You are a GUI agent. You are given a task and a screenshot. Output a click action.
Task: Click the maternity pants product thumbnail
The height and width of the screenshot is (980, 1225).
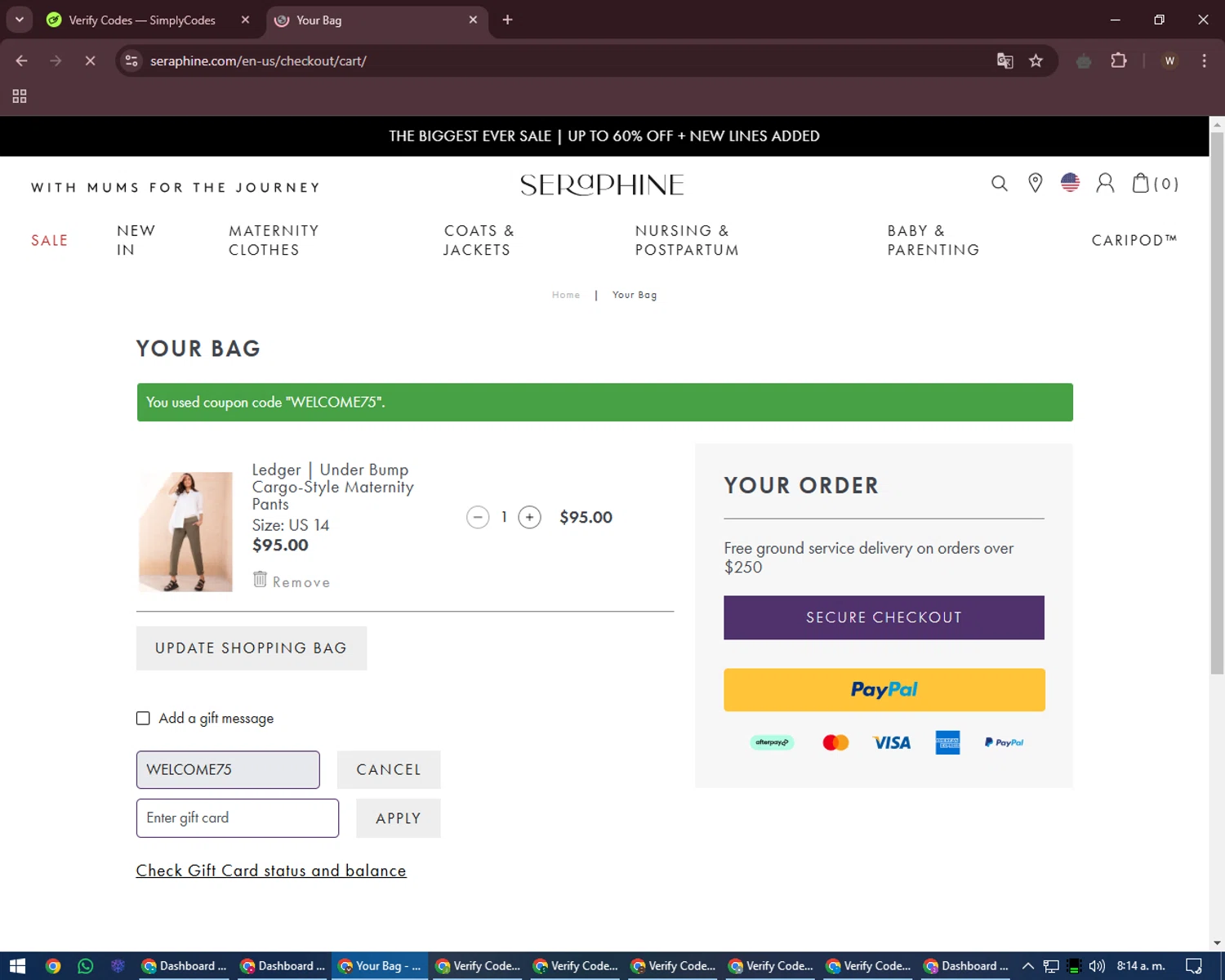[x=185, y=532]
